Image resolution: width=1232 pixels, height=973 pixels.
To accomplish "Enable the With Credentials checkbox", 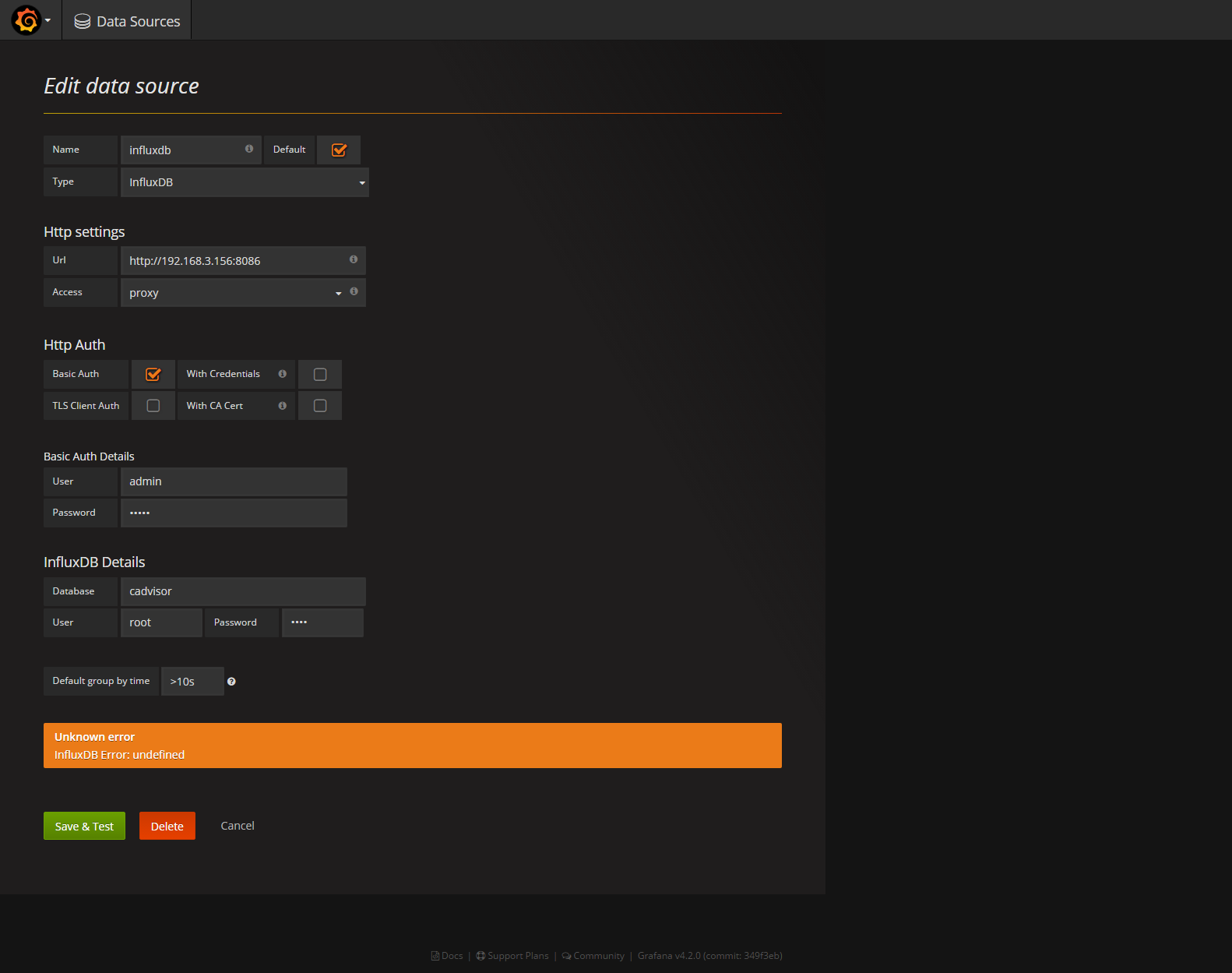I will coord(320,375).
